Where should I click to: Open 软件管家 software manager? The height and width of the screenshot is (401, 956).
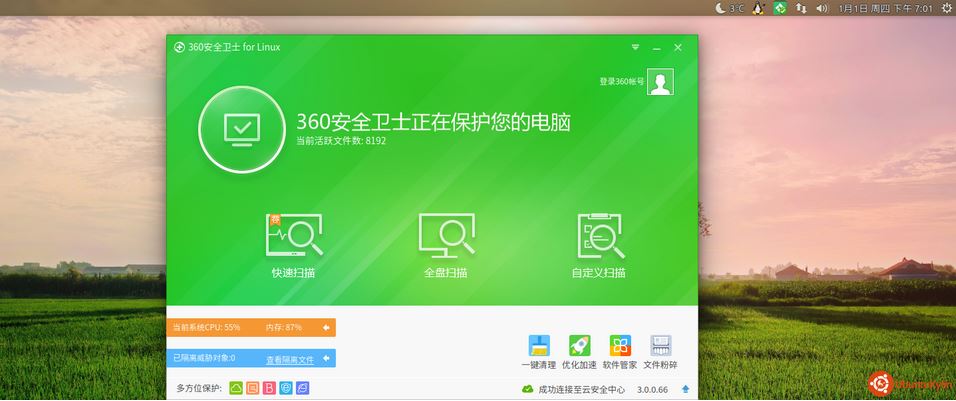point(620,352)
